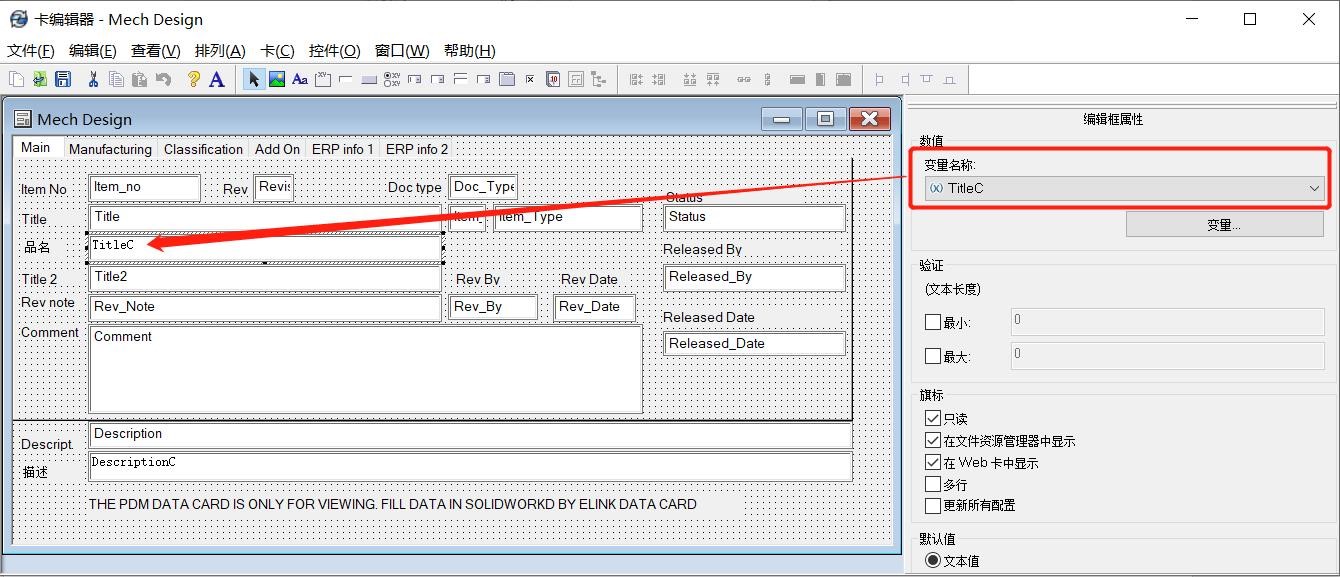Undo last action with arrow icon
Image resolution: width=1340 pixels, height=577 pixels.
(x=163, y=79)
